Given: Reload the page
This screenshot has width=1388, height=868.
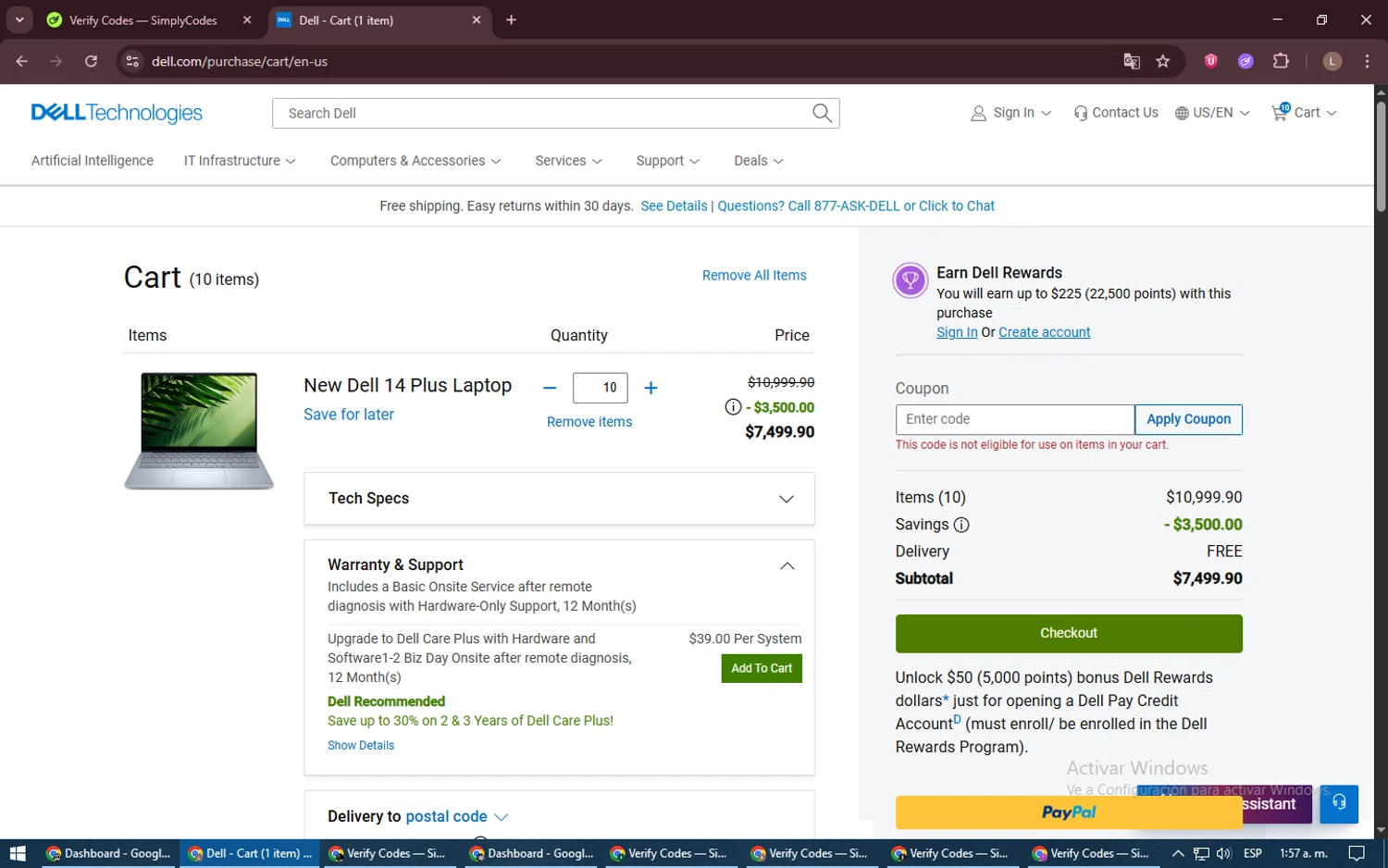Looking at the screenshot, I should click(x=91, y=61).
